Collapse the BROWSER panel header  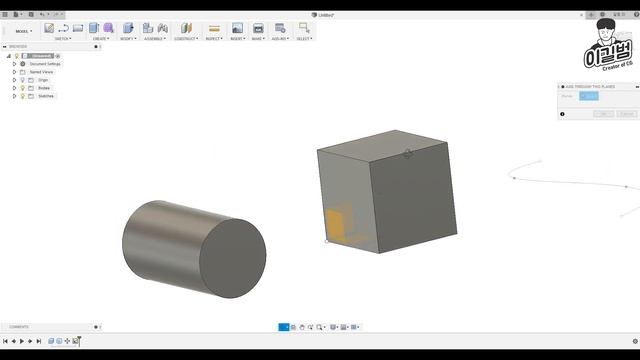4,47
